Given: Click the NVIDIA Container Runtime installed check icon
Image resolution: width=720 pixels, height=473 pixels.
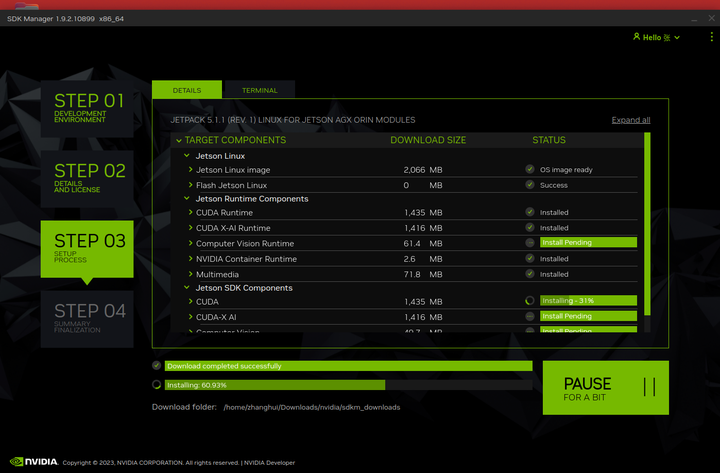Looking at the screenshot, I should click(x=530, y=258).
